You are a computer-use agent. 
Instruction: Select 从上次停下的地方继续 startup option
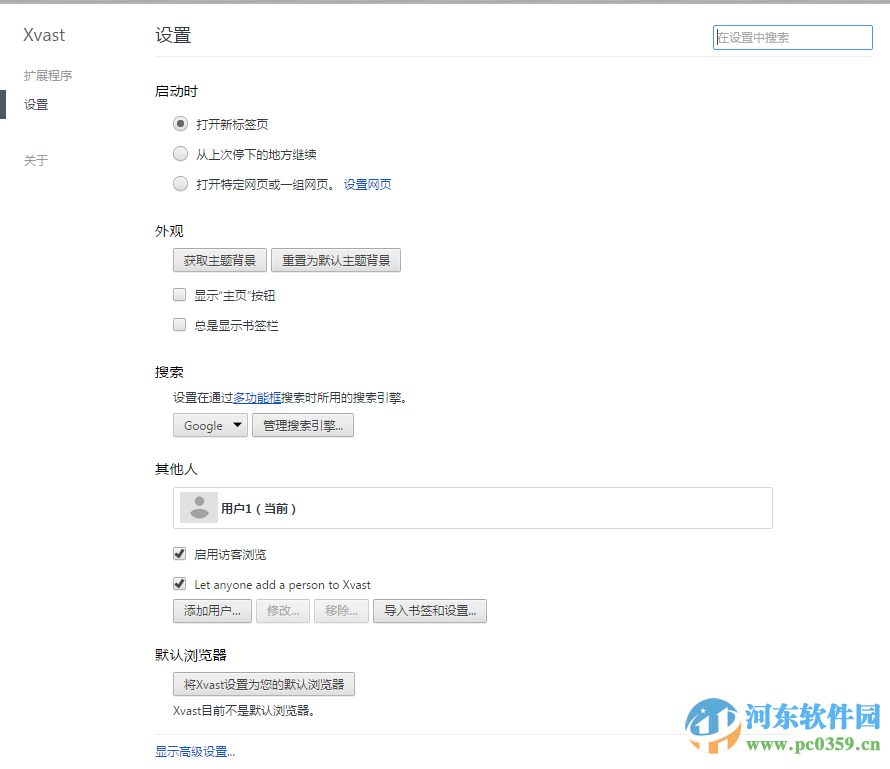pos(180,153)
